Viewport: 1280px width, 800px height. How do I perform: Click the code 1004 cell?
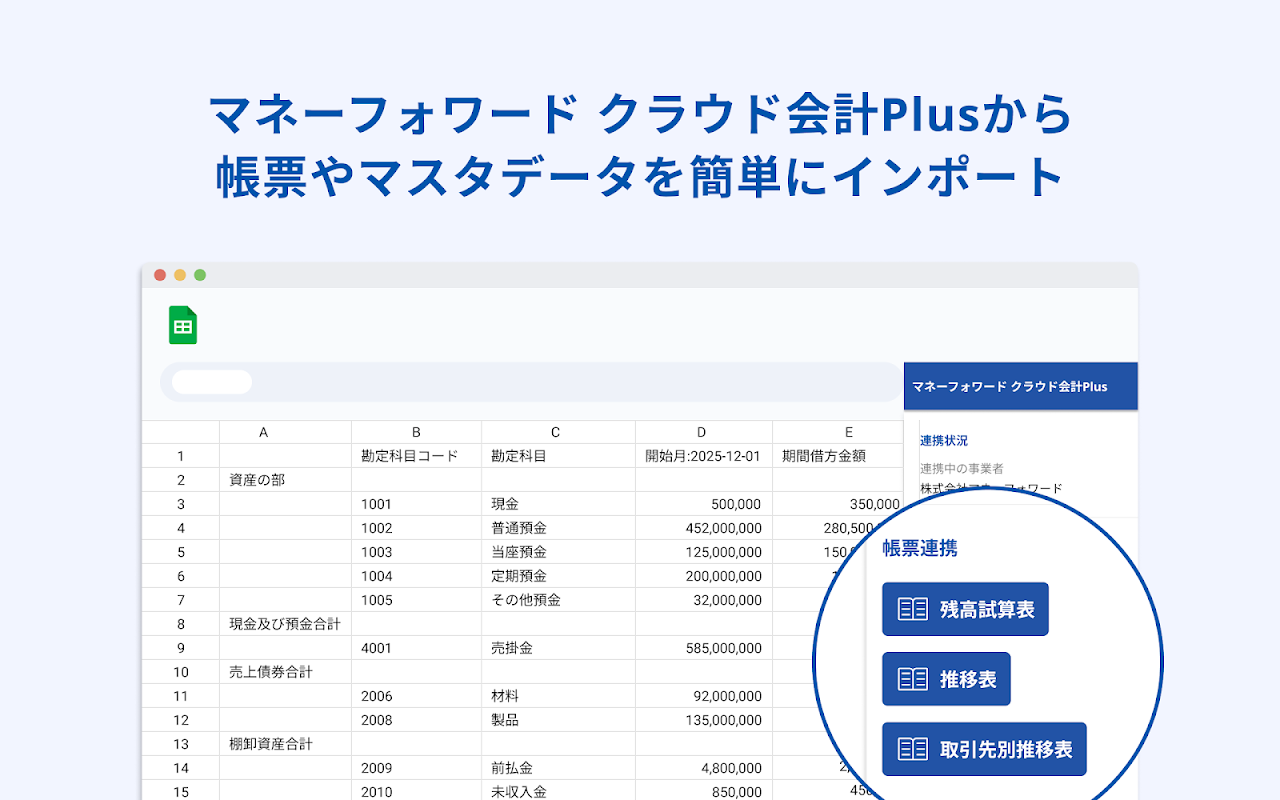(416, 576)
